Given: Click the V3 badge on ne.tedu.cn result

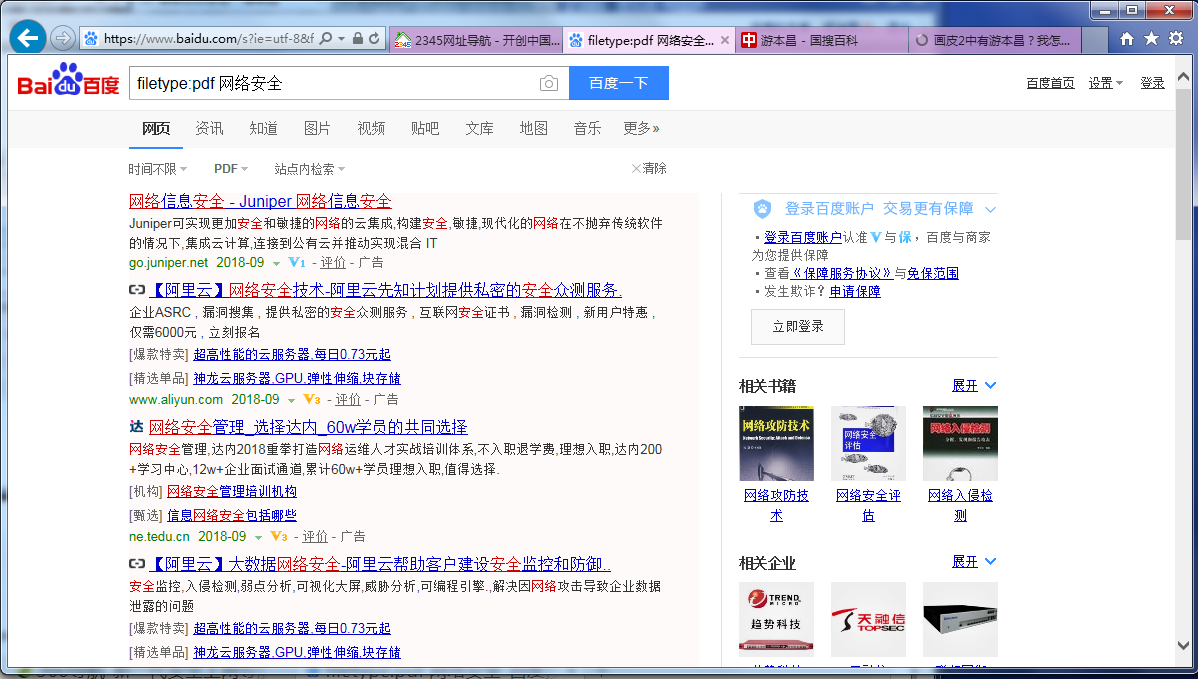Looking at the screenshot, I should point(279,536).
